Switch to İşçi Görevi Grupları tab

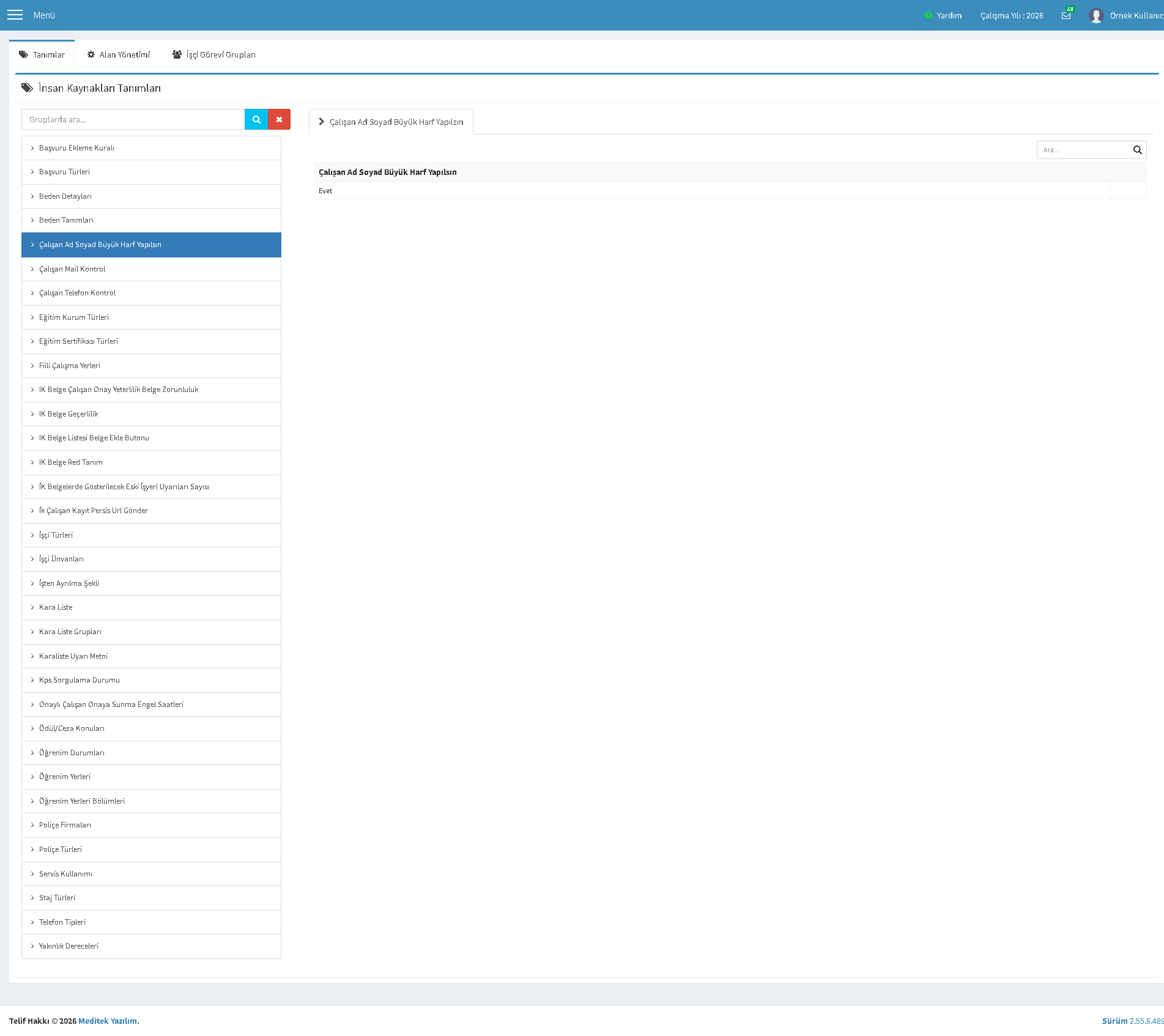214,54
